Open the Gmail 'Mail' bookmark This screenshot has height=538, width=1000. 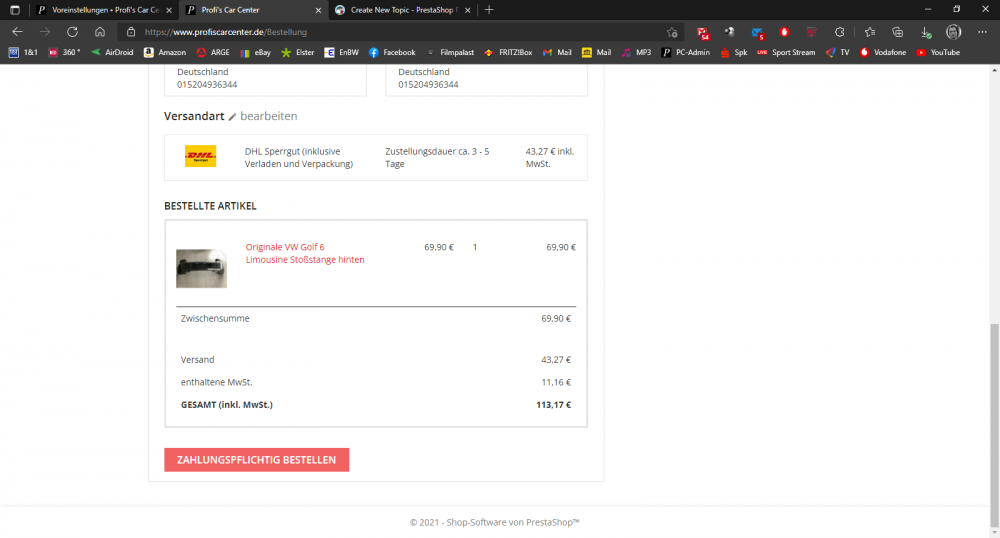(x=557, y=52)
